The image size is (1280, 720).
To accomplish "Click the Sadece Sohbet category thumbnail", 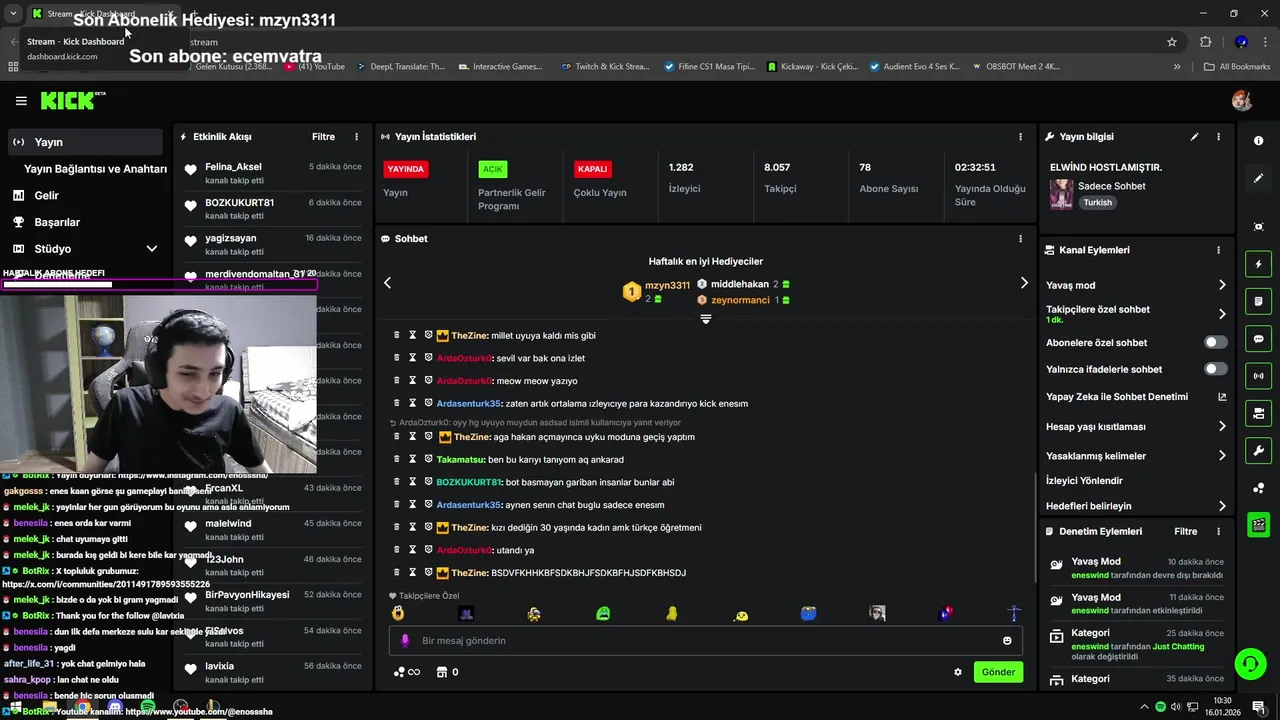I will click(x=1061, y=194).
